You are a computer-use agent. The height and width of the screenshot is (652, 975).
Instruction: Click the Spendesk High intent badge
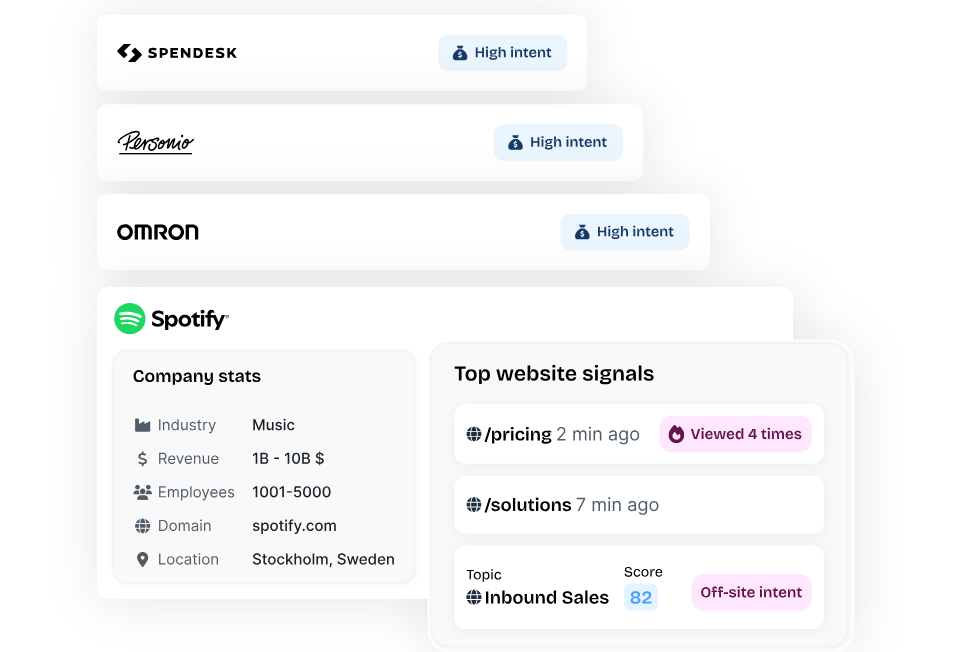pyautogui.click(x=502, y=53)
